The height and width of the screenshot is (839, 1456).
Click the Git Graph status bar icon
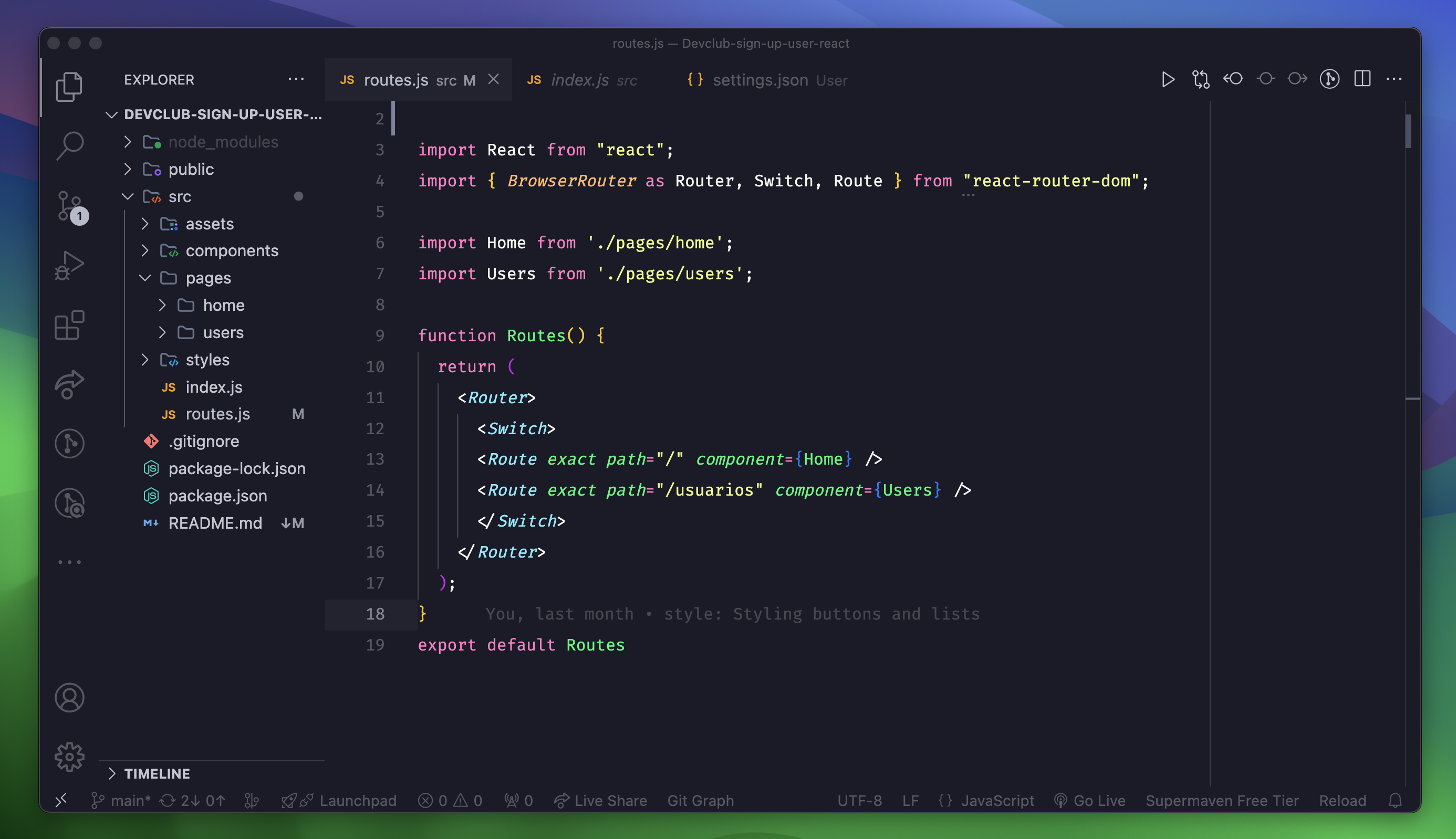(700, 800)
